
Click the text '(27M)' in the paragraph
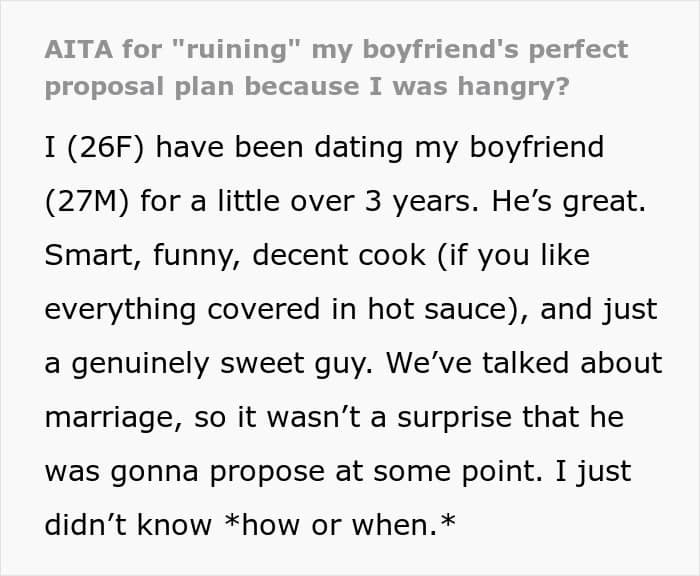[87, 201]
